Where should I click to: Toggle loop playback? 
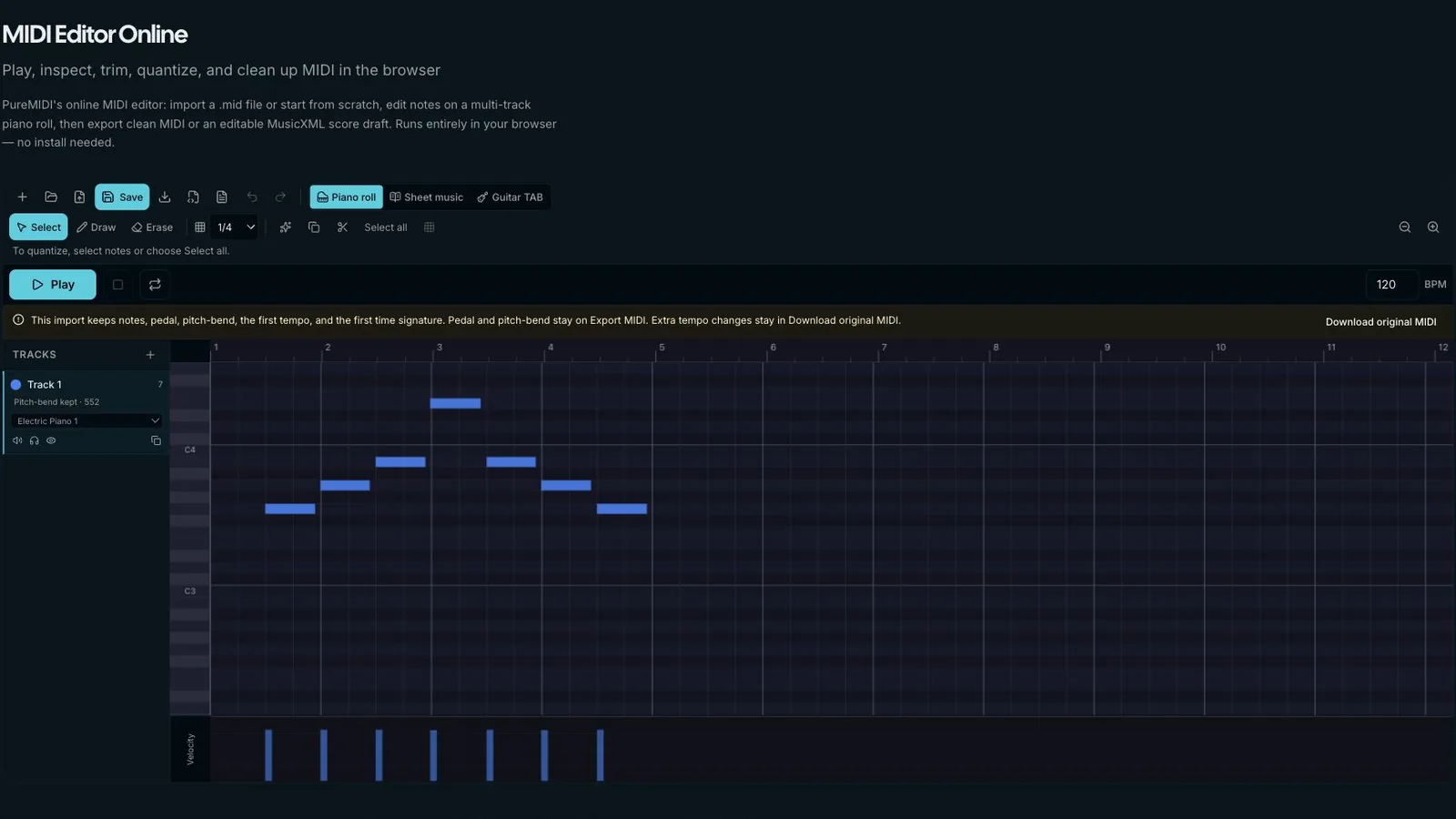(155, 284)
